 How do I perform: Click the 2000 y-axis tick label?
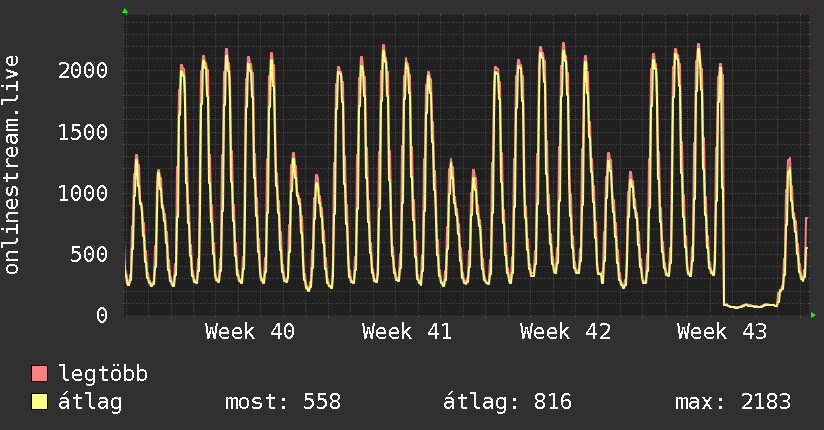[x=83, y=70]
